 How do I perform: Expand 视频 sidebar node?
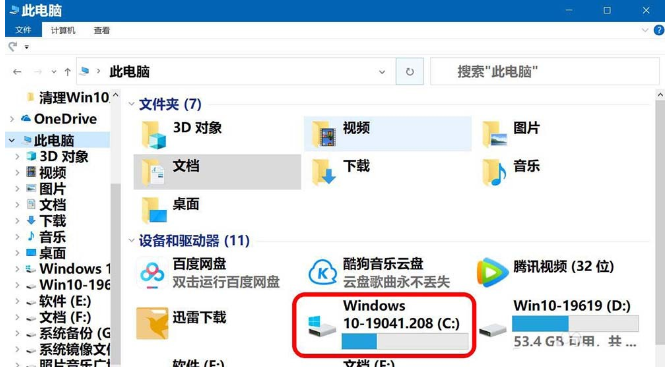tap(18, 173)
